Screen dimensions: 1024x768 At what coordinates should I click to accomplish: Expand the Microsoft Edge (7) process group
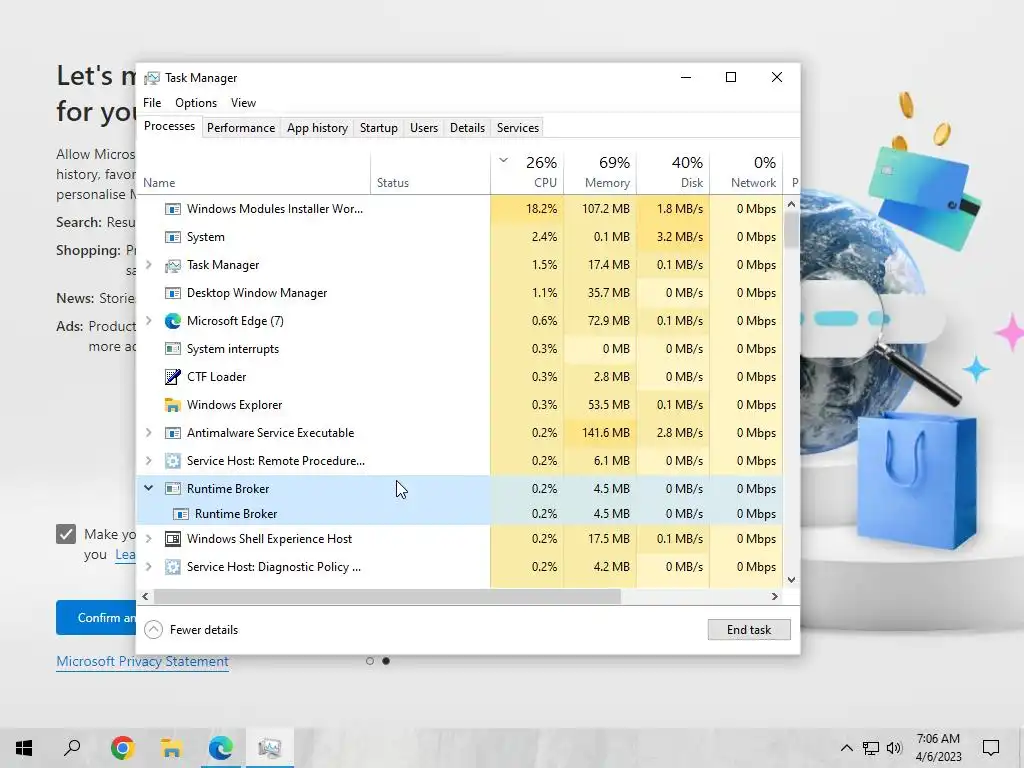tap(149, 321)
